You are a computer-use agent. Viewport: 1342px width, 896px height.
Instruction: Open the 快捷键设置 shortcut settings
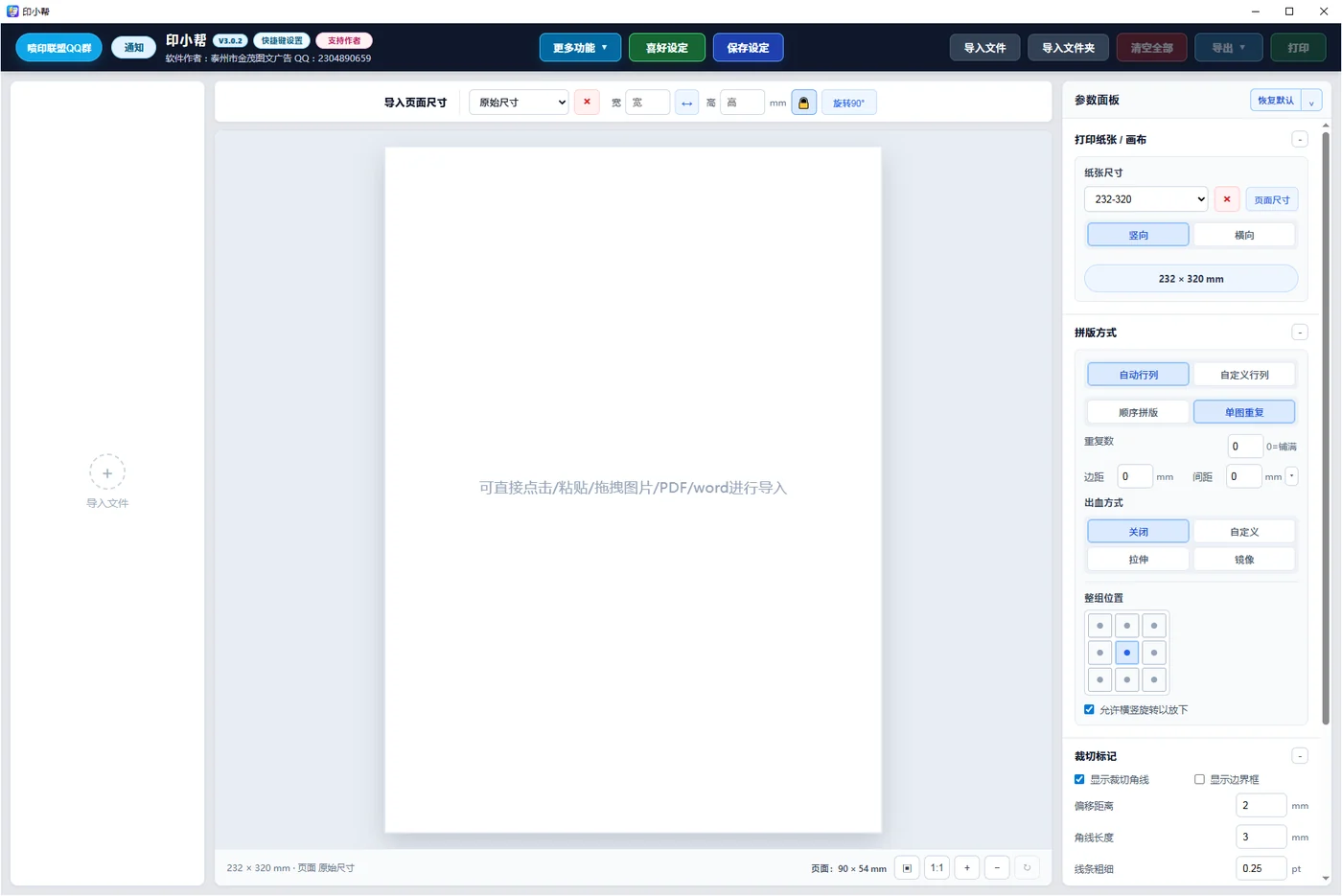(x=282, y=40)
